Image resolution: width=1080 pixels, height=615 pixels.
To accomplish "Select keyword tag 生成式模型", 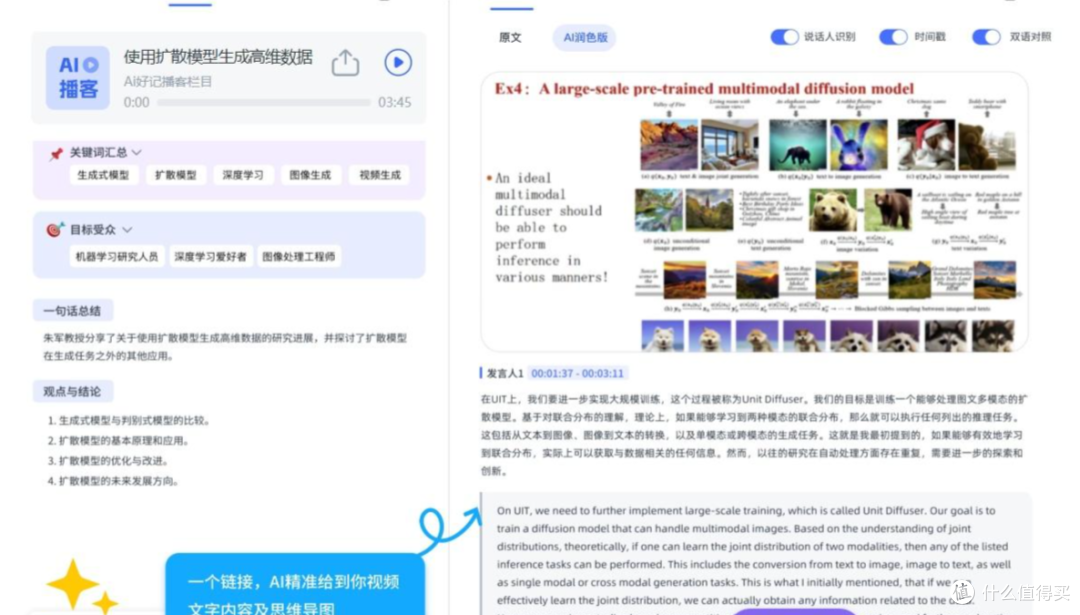I will coord(103,175).
